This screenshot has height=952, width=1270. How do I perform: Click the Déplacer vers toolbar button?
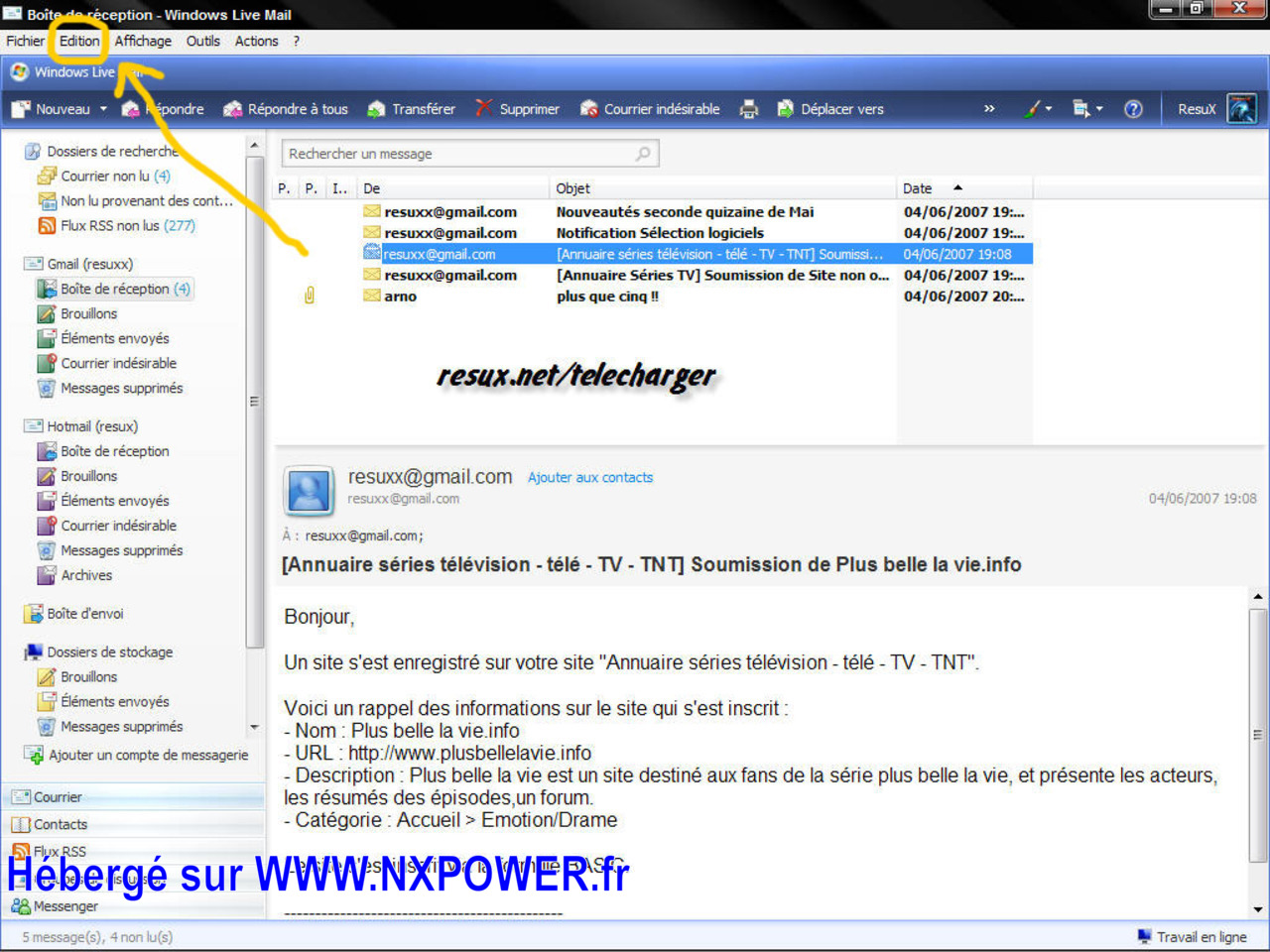[829, 109]
